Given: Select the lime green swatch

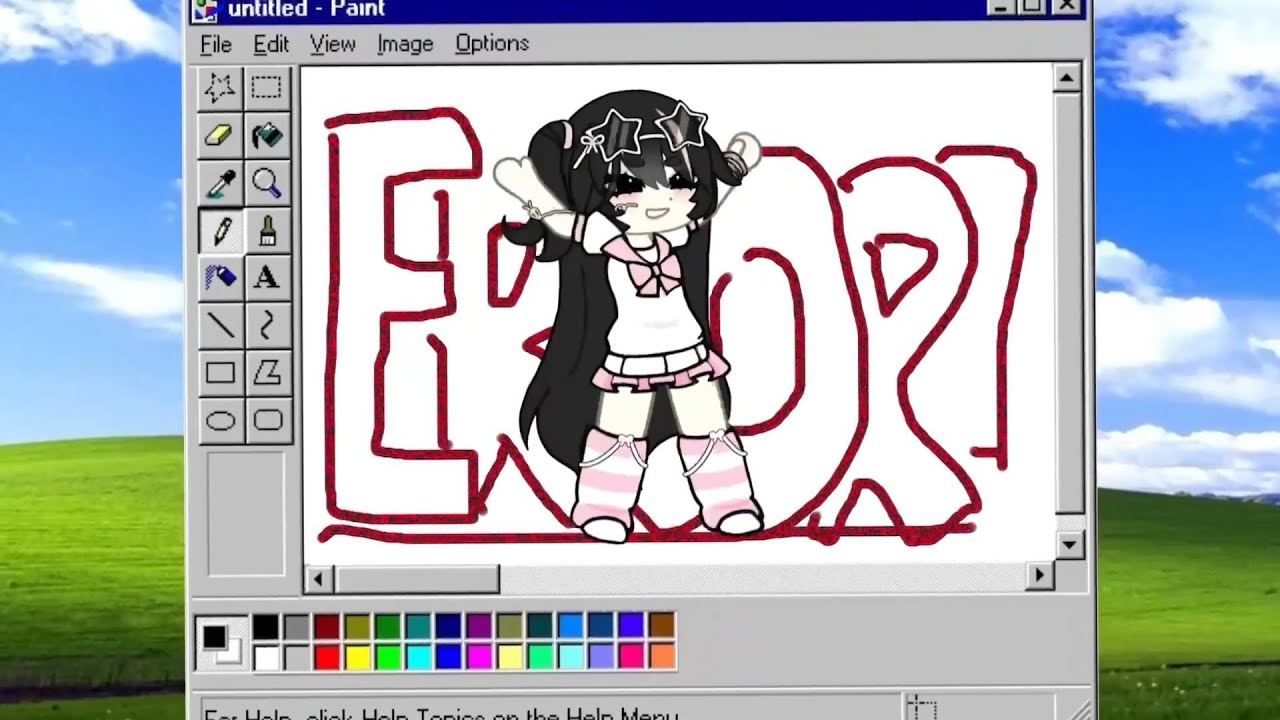Looking at the screenshot, I should click(388, 657).
